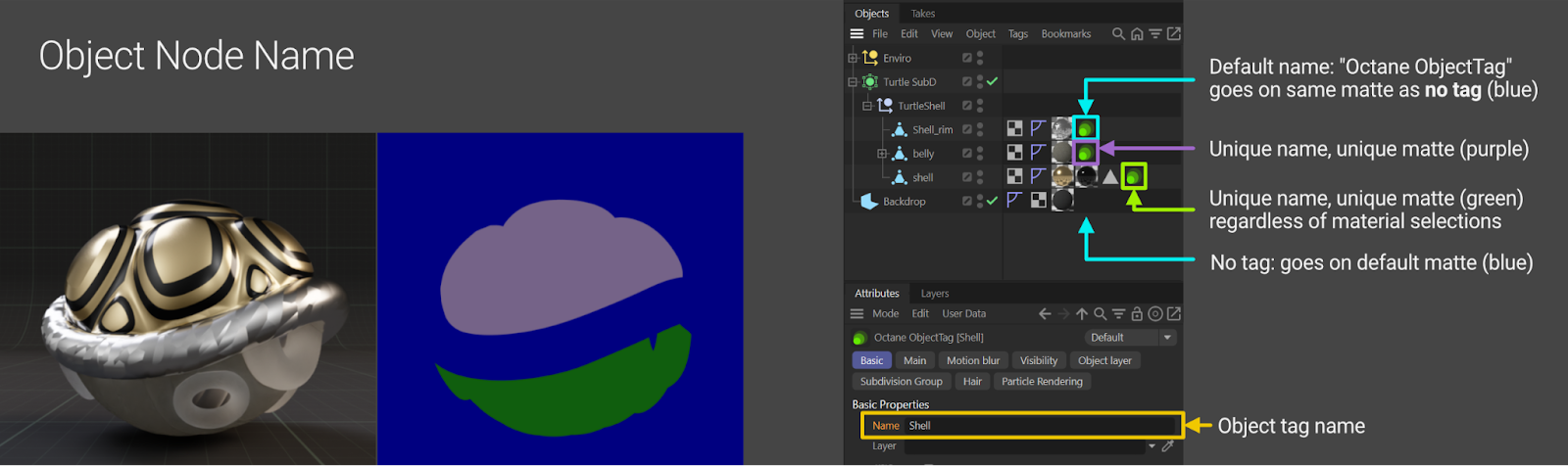The width and height of the screenshot is (1568, 466).
Task: Click the search icon in the Objects panel
Action: point(1118,34)
